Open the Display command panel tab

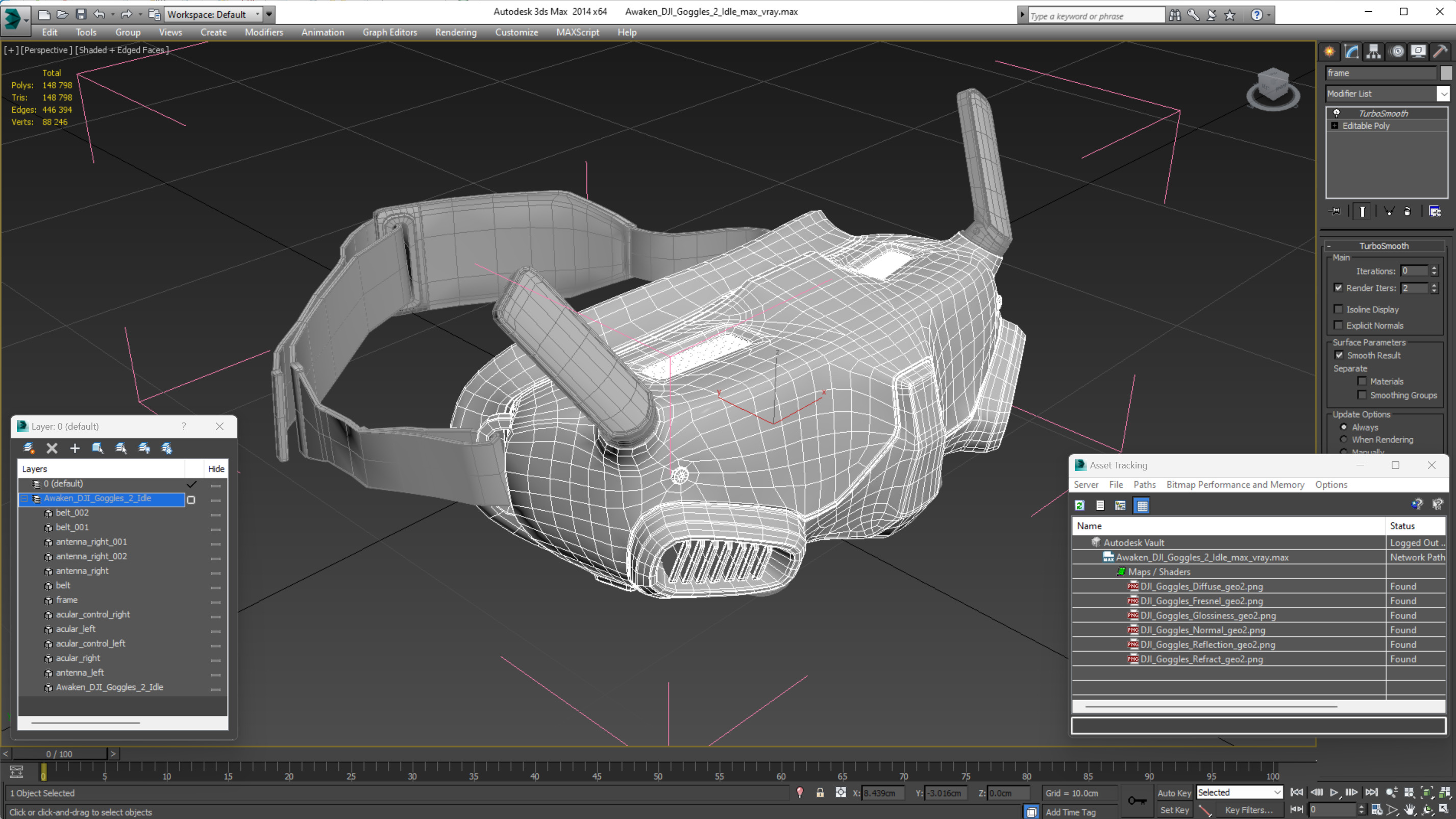1418,52
